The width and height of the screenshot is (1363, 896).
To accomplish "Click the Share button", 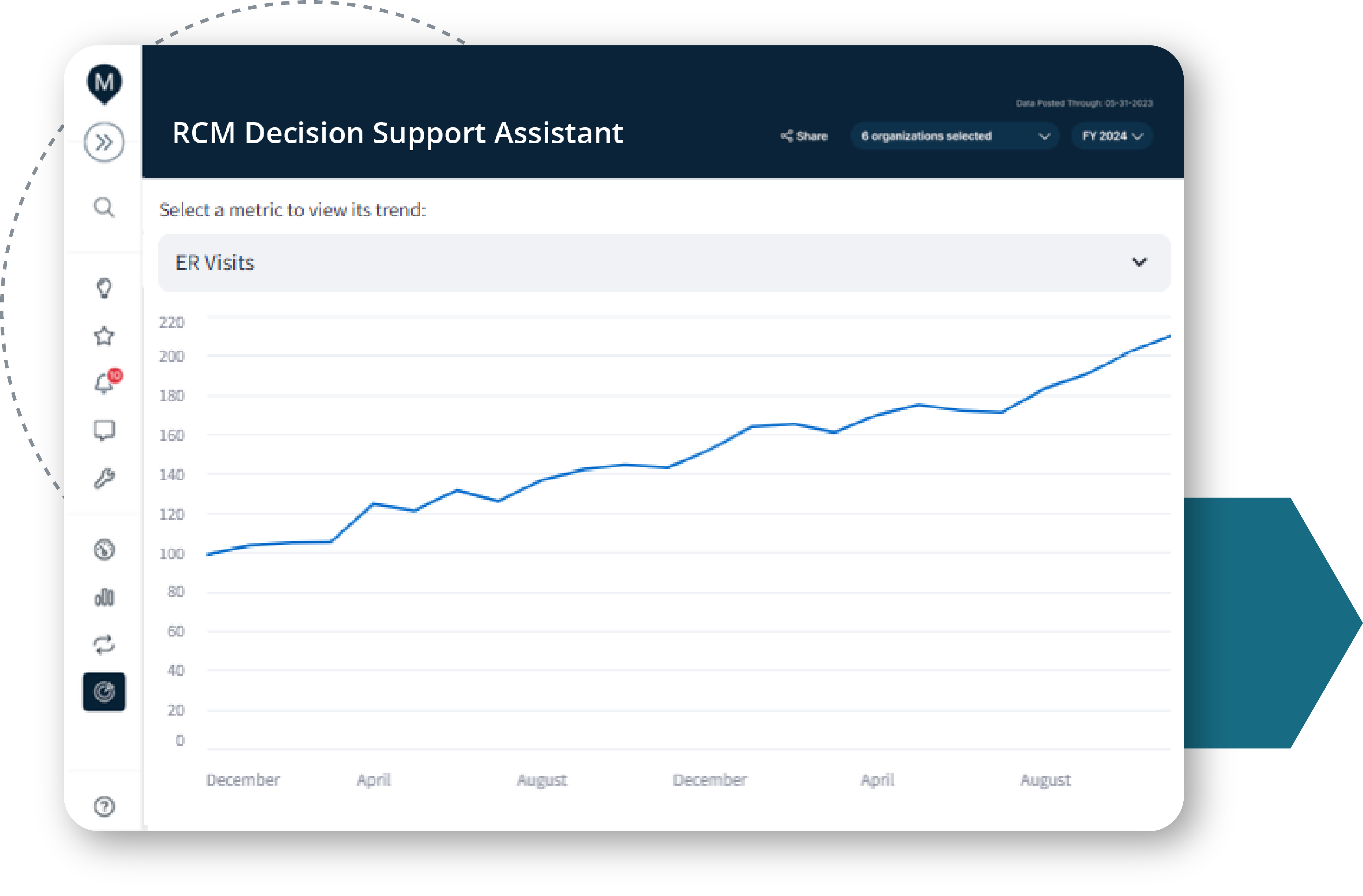I will [x=804, y=136].
